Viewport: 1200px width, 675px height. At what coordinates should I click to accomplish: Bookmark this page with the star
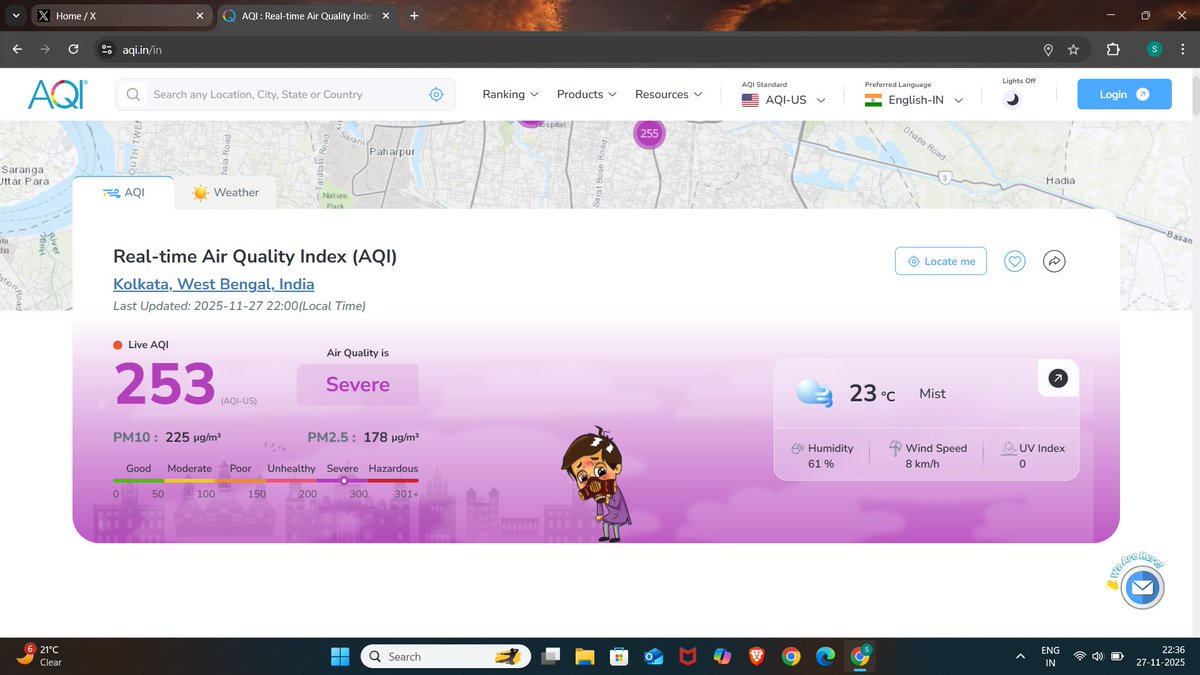pos(1073,49)
